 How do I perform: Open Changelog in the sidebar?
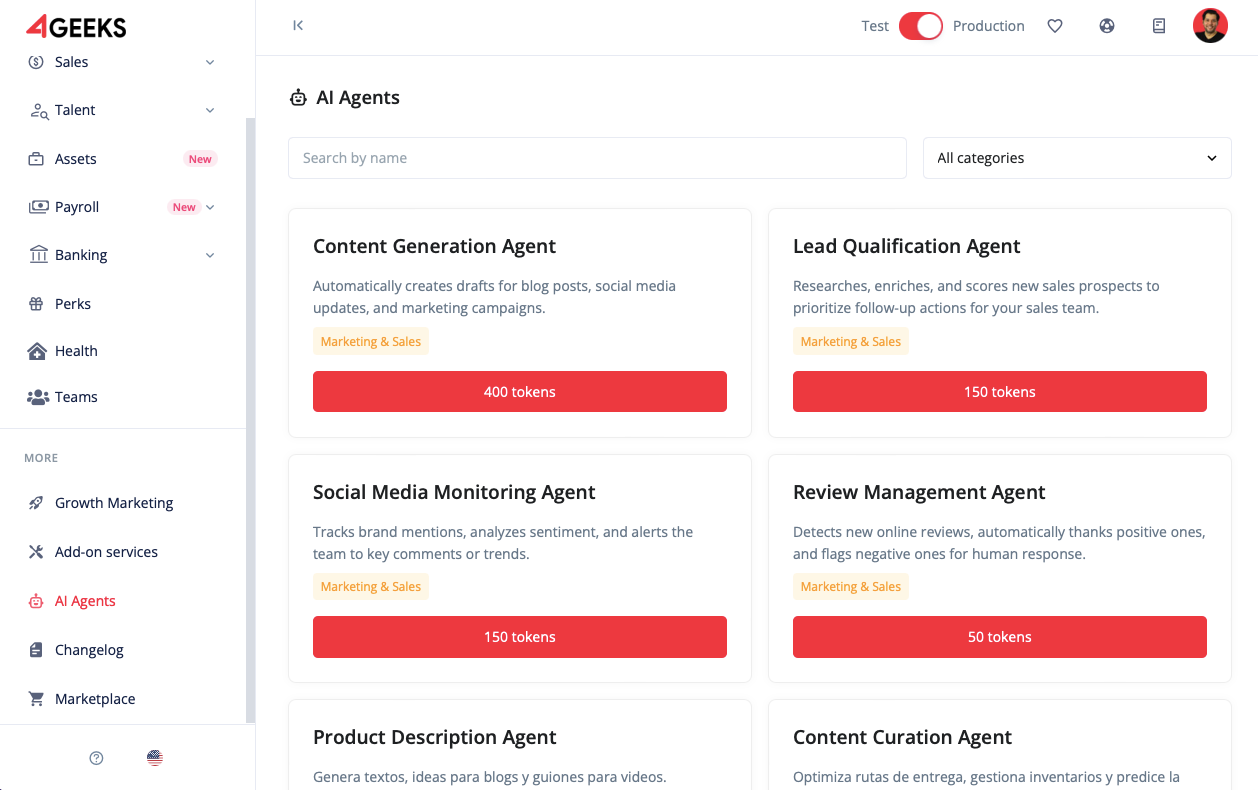click(x=89, y=650)
